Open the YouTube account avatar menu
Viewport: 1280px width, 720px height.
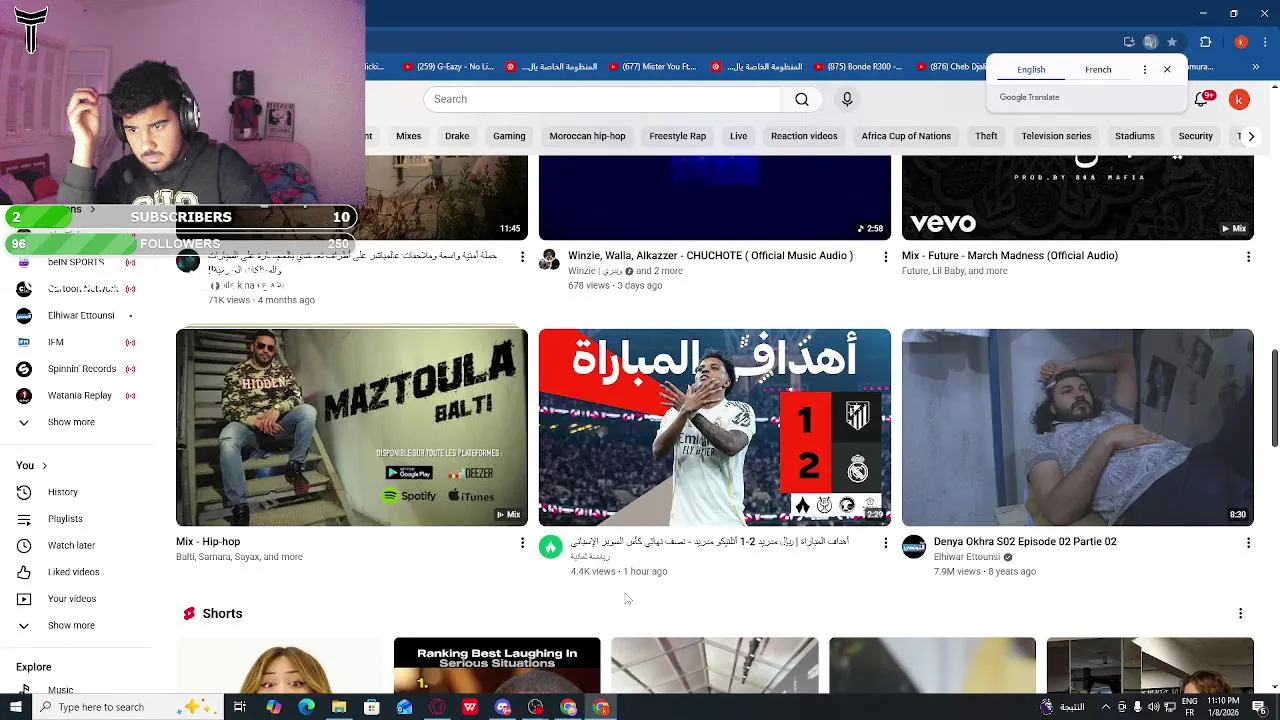[1239, 99]
